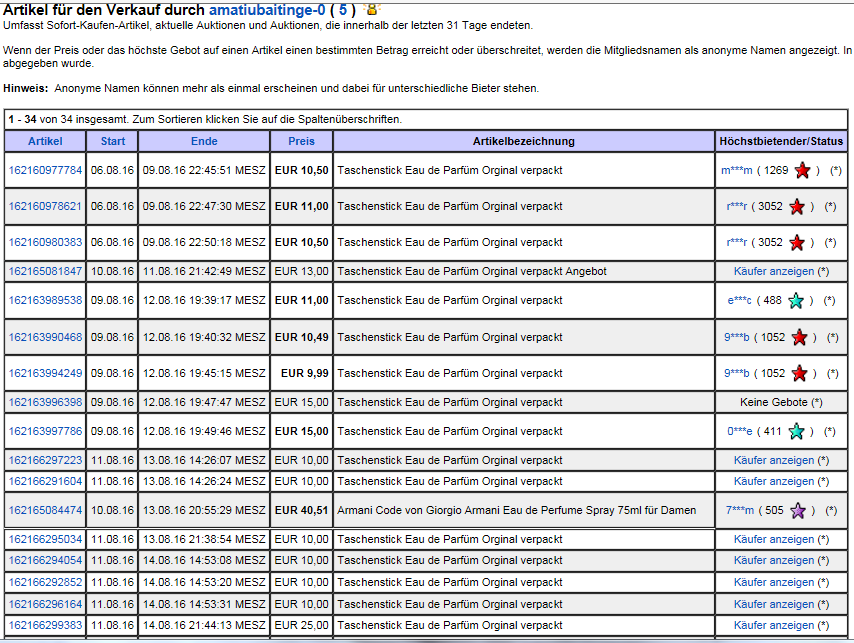
Task: Sort table by Start column header
Action: 113,141
